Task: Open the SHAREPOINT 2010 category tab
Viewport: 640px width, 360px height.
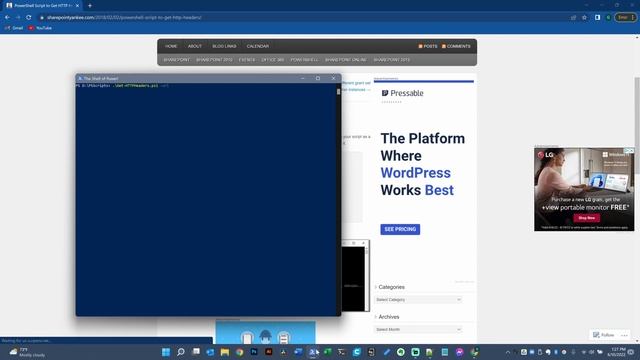Action: click(214, 60)
